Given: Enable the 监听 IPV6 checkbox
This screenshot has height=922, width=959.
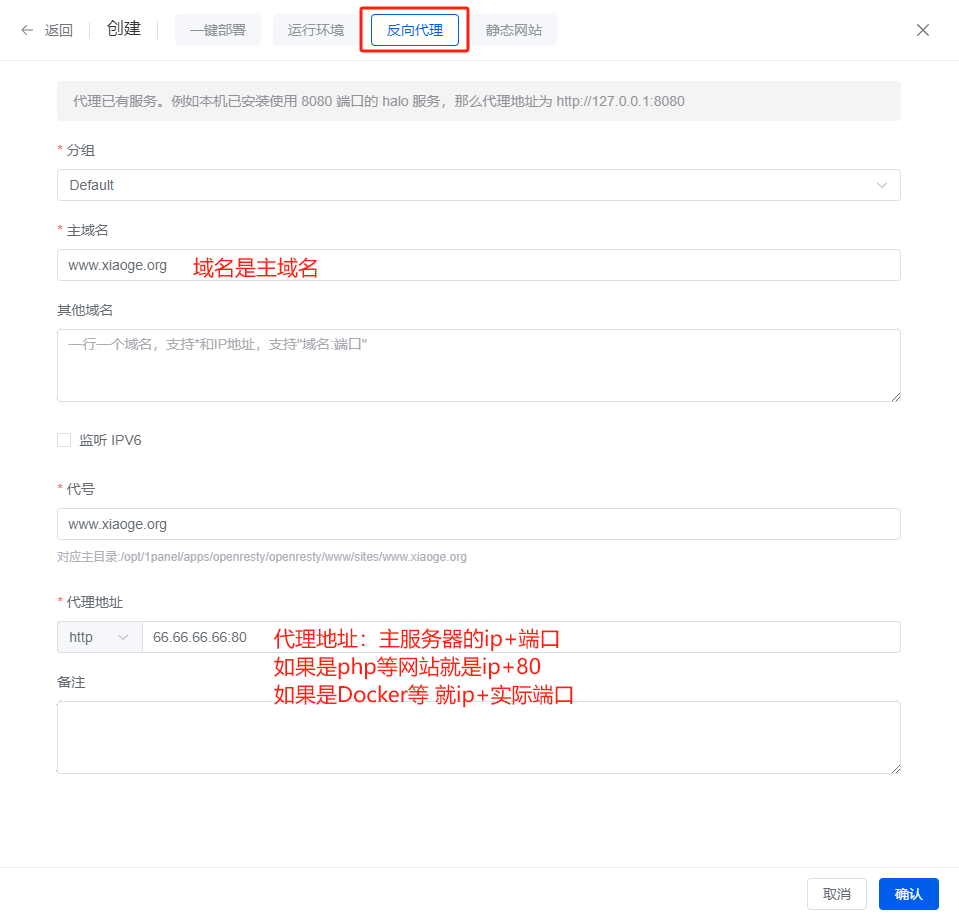Looking at the screenshot, I should (x=64, y=440).
